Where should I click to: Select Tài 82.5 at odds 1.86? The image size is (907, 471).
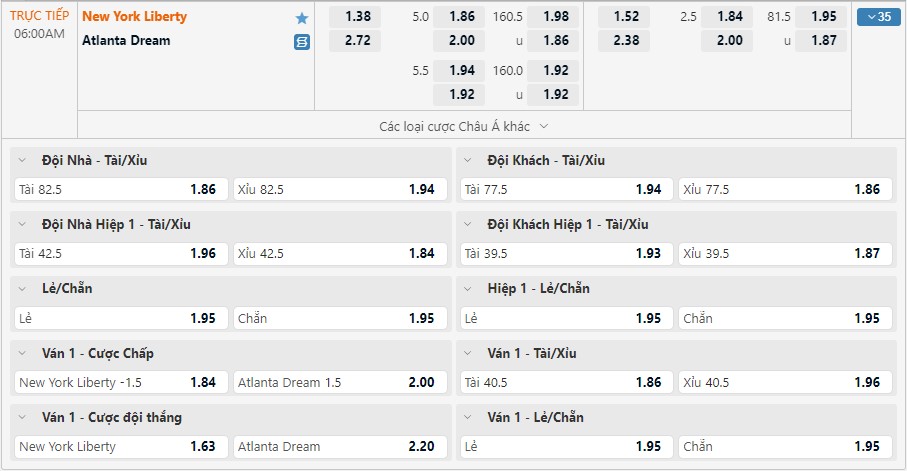click(x=121, y=189)
